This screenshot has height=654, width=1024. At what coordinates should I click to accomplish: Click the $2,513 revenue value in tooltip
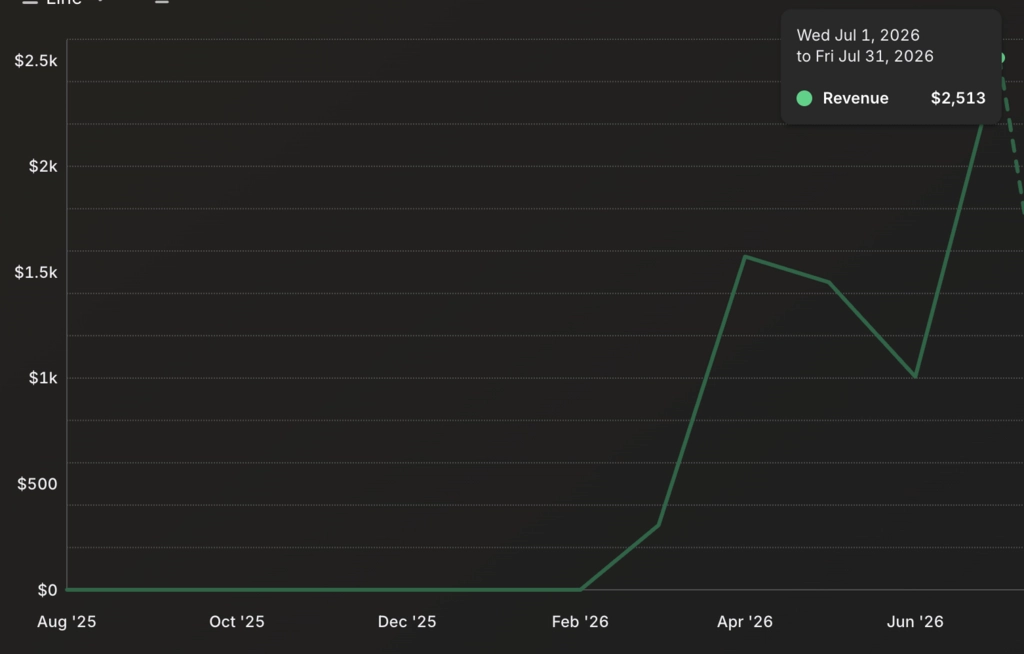click(x=958, y=99)
